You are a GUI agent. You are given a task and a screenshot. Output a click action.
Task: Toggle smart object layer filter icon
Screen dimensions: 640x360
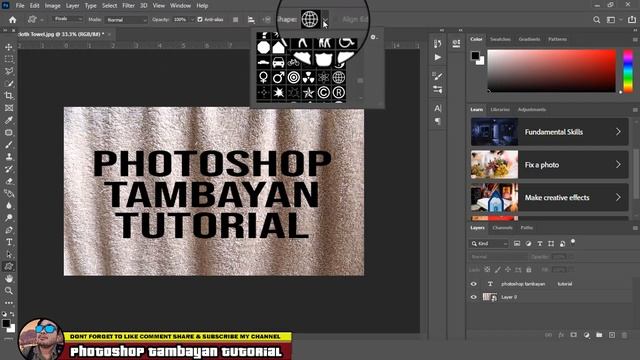562,244
